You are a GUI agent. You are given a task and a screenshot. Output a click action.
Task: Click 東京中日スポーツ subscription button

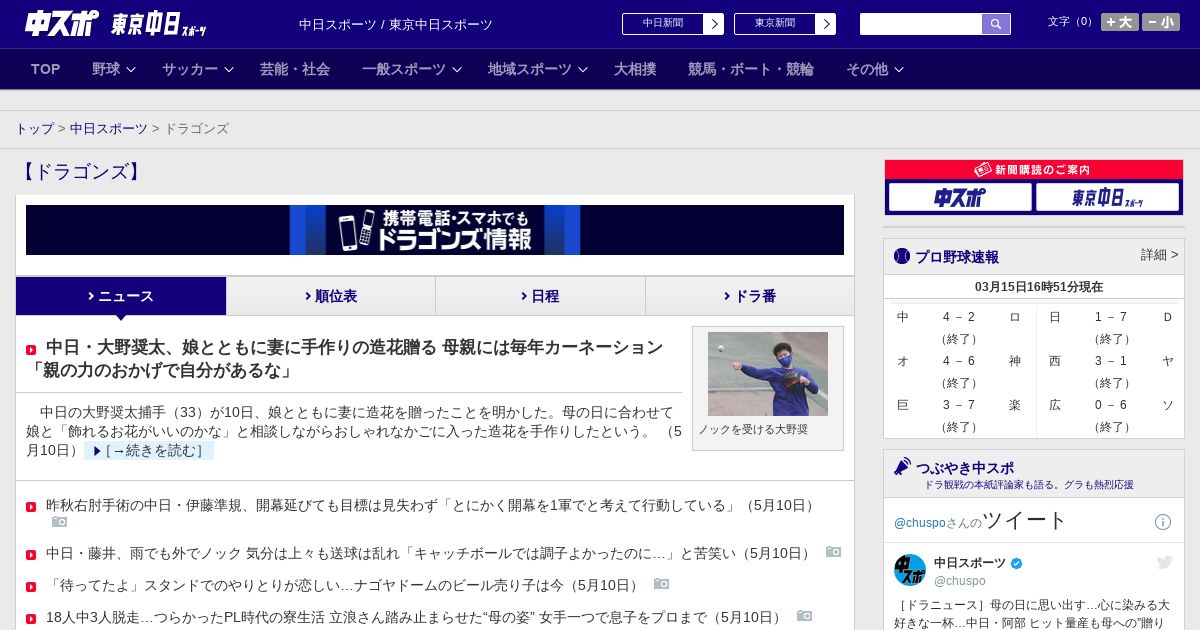(1107, 197)
